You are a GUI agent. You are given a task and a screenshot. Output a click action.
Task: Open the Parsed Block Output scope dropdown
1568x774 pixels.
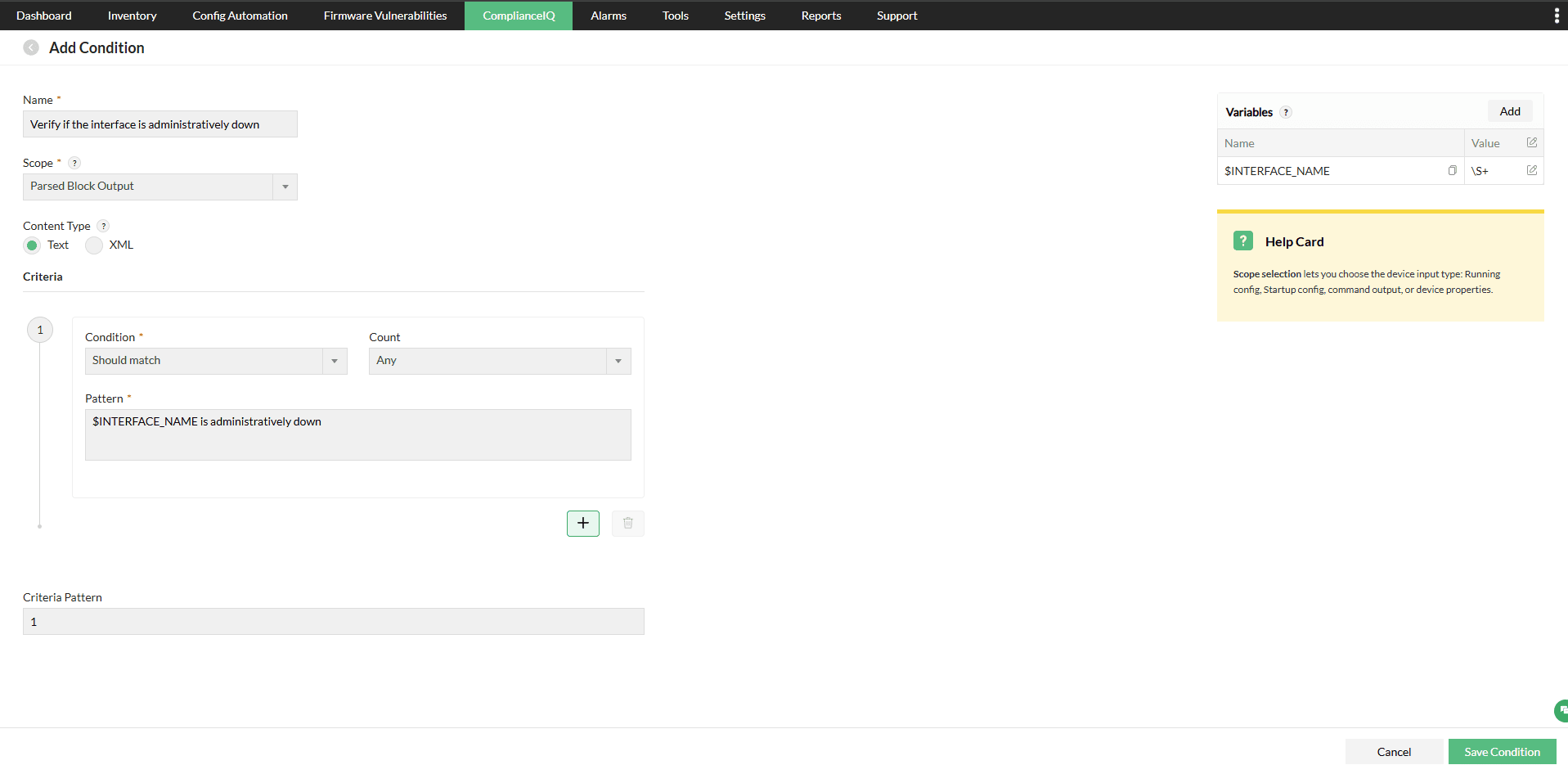(284, 187)
